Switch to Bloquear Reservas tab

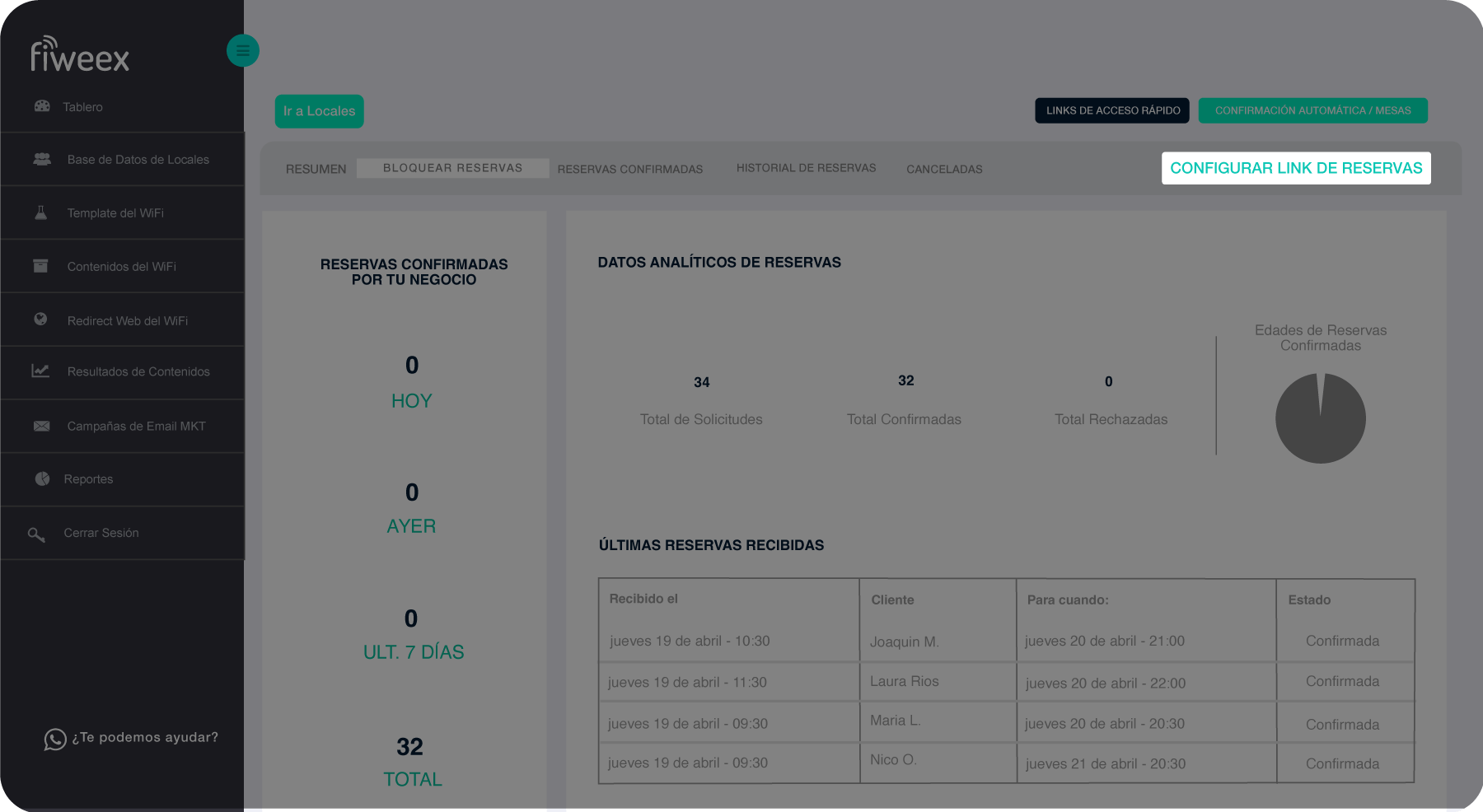[452, 168]
